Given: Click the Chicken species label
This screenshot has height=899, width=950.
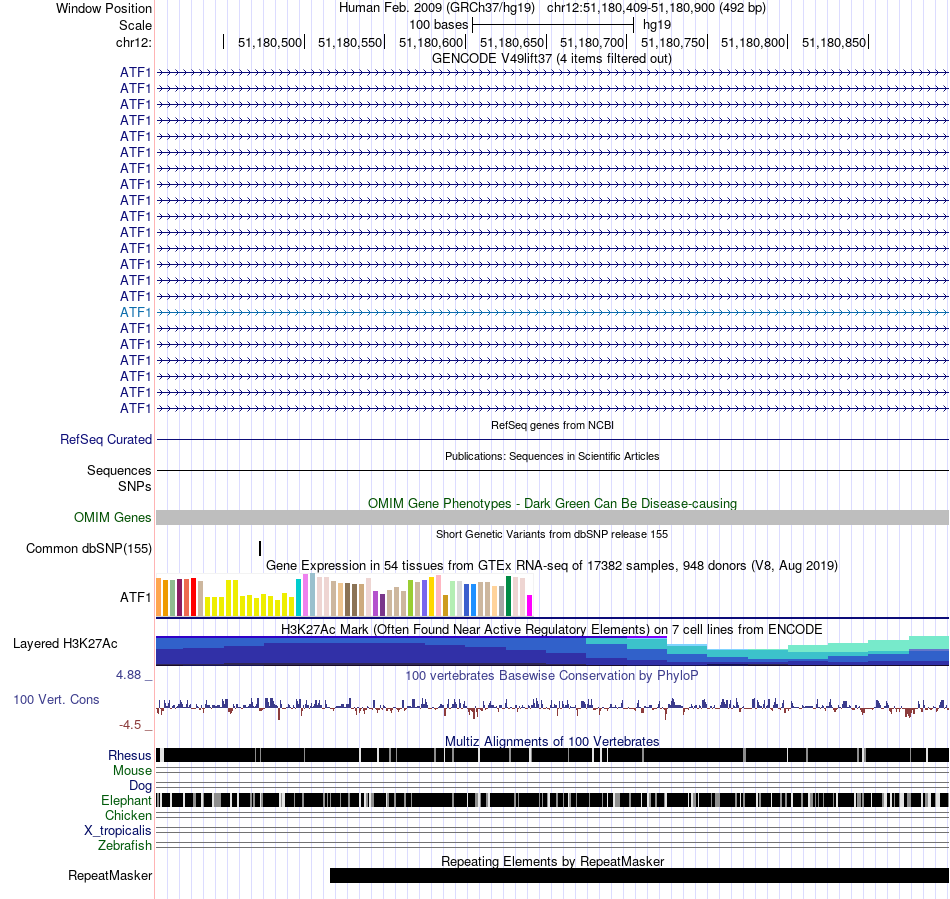Looking at the screenshot, I should pyautogui.click(x=128, y=815).
